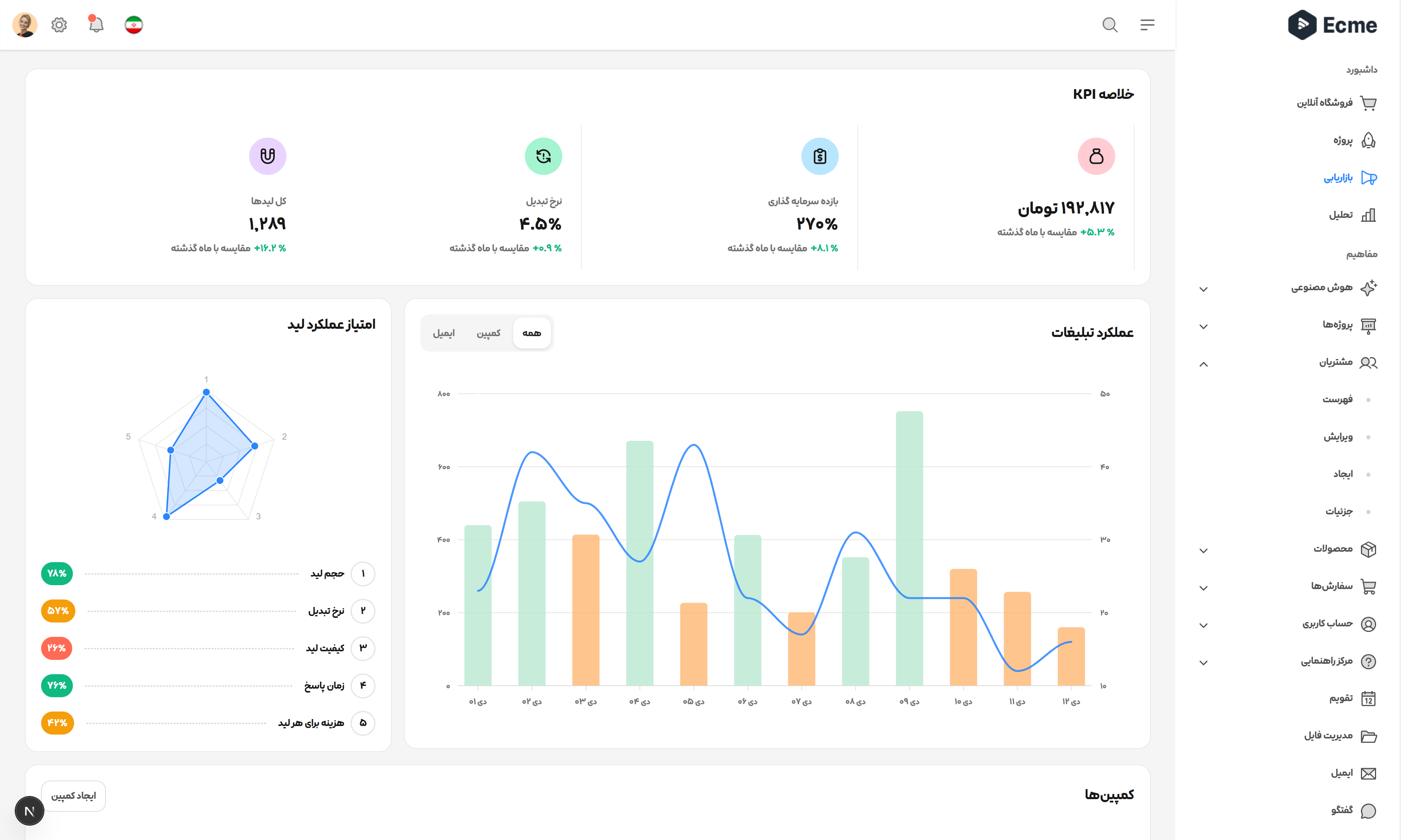Click the search magnifier icon
Viewport: 1401px width, 840px height.
pos(1110,25)
